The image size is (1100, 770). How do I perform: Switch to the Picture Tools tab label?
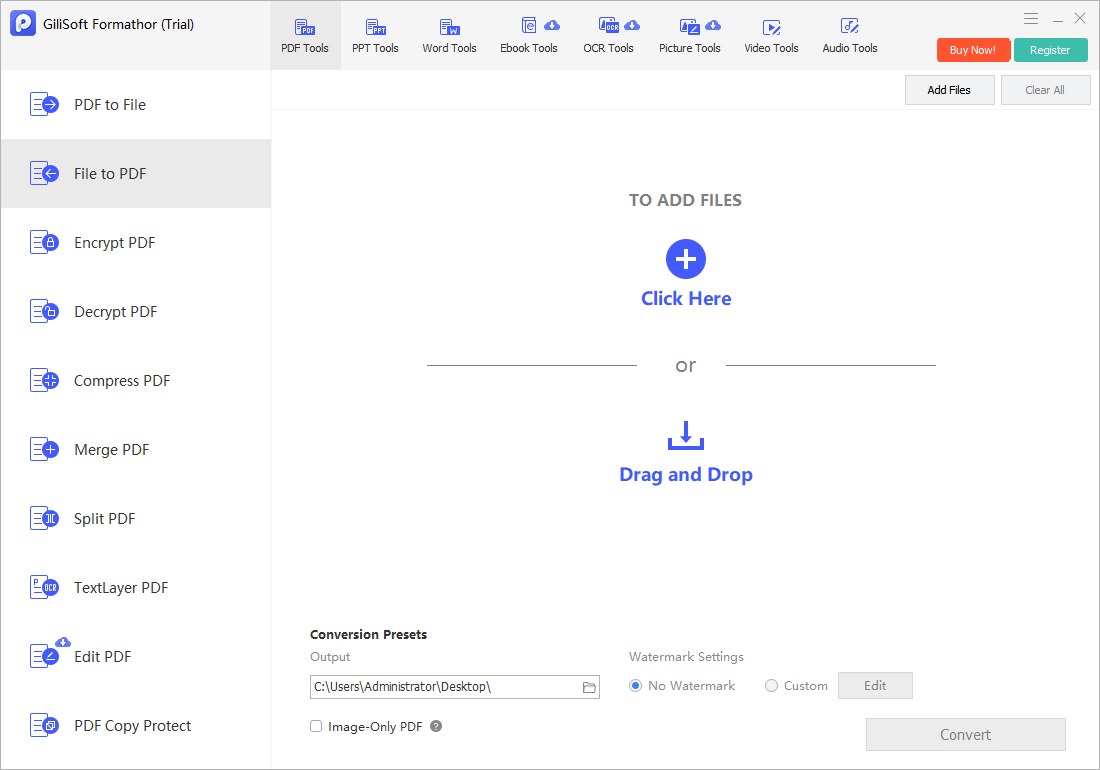(x=690, y=48)
